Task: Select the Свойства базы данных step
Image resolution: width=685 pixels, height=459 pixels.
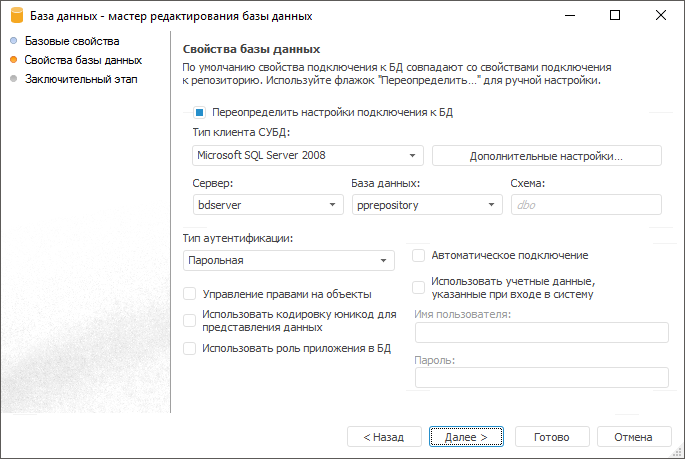Action: tap(83, 61)
